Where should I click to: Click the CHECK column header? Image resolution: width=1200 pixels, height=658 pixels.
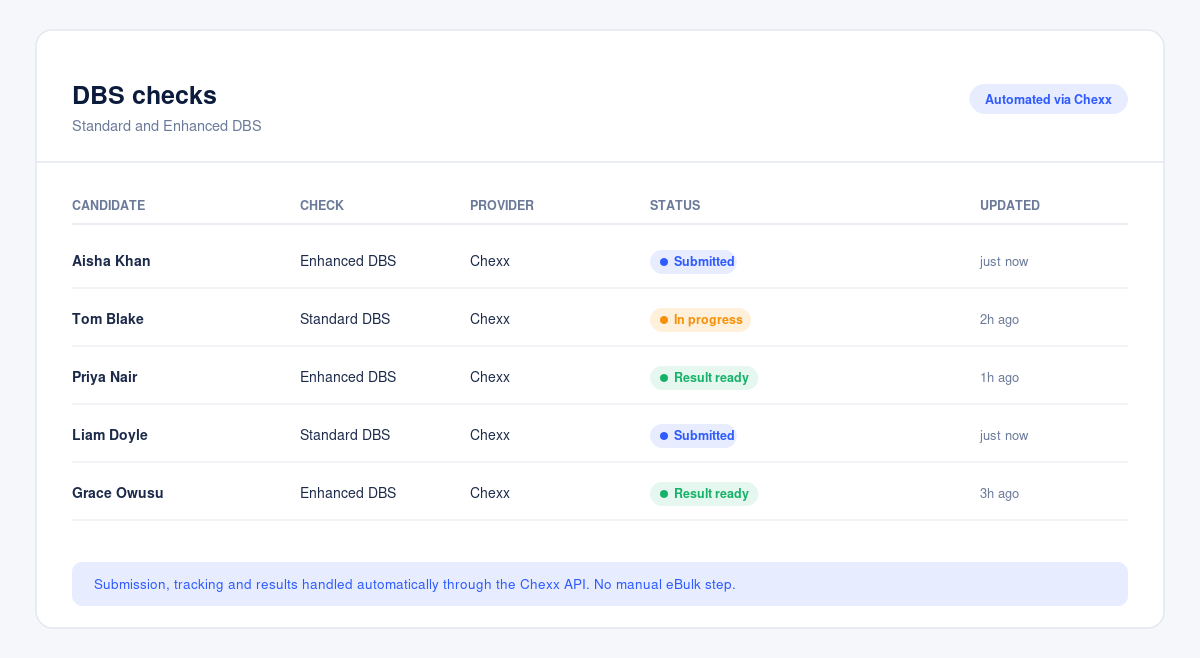click(x=321, y=205)
